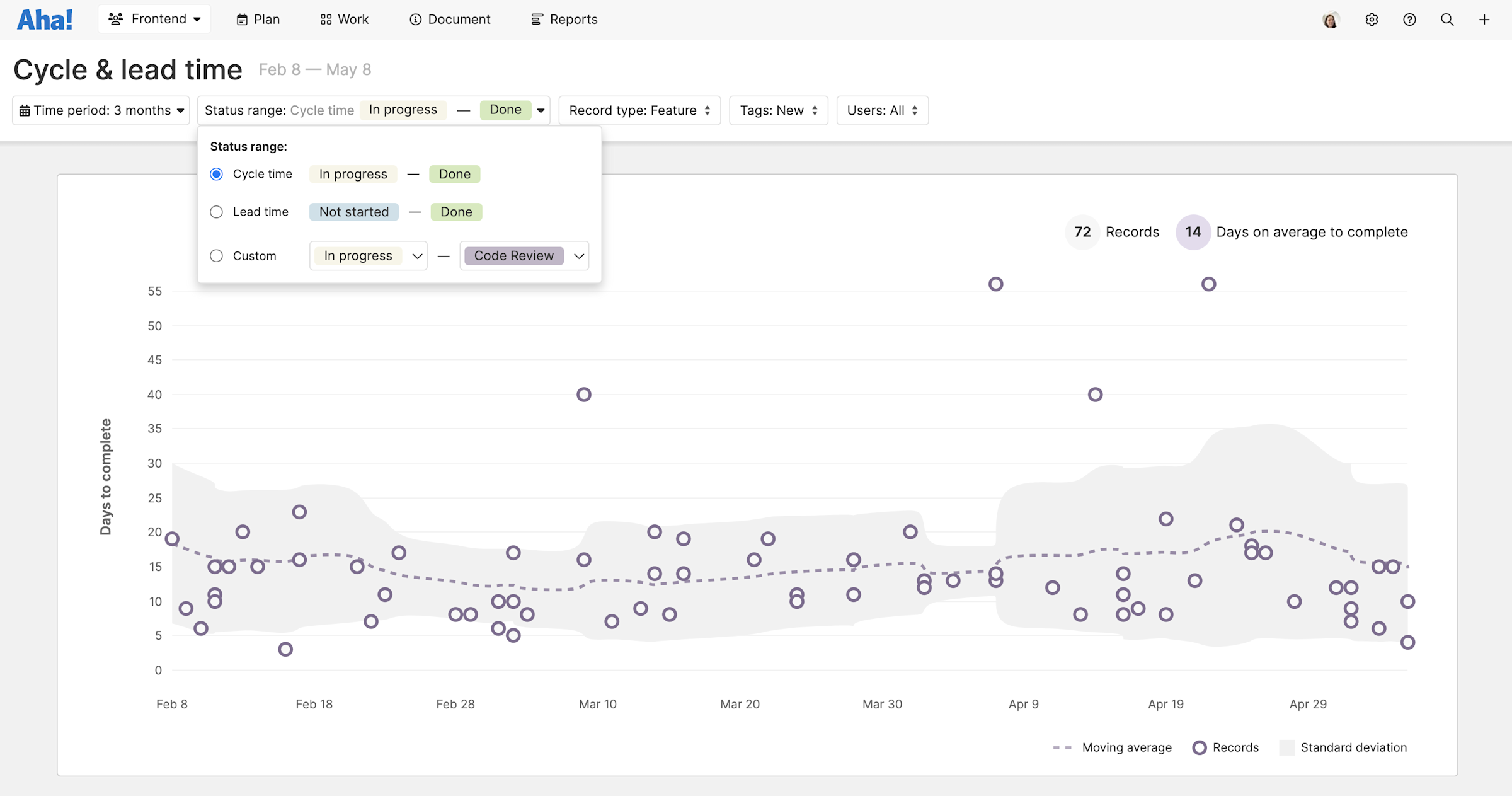Keep Cycle time selected in Status range
This screenshot has width=1512, height=796.
216,174
